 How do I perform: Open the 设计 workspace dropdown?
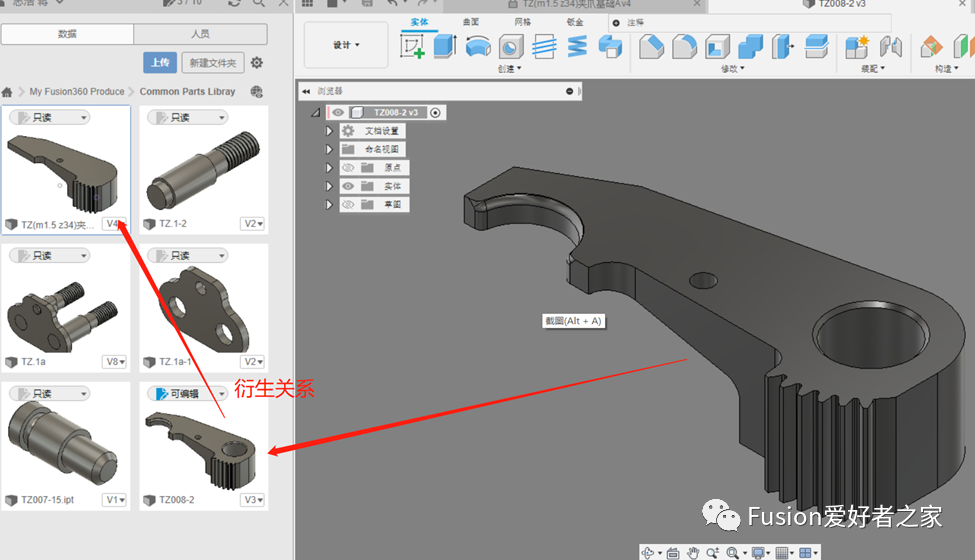[x=346, y=45]
